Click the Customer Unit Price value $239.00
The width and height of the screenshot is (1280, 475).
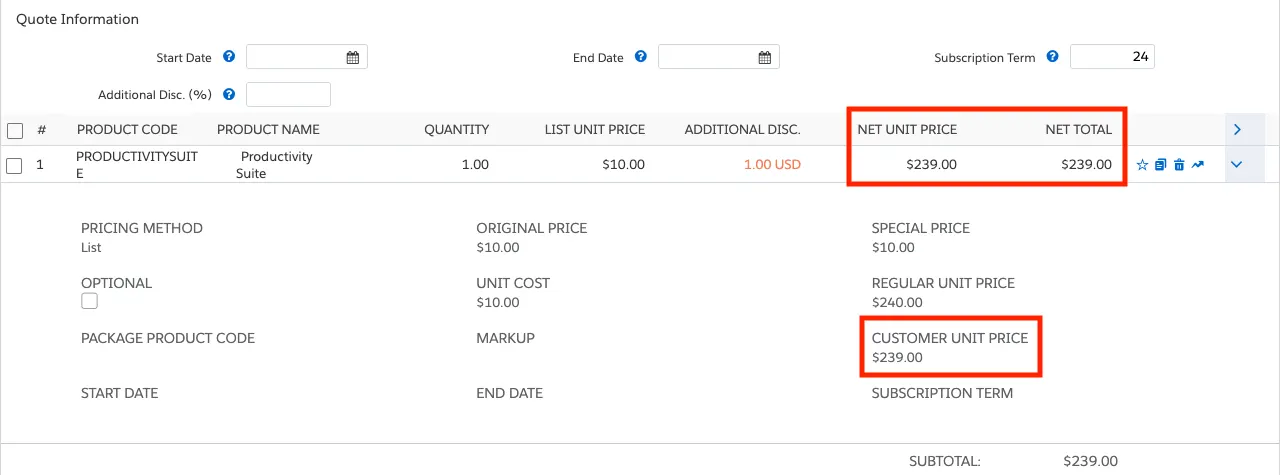897,357
